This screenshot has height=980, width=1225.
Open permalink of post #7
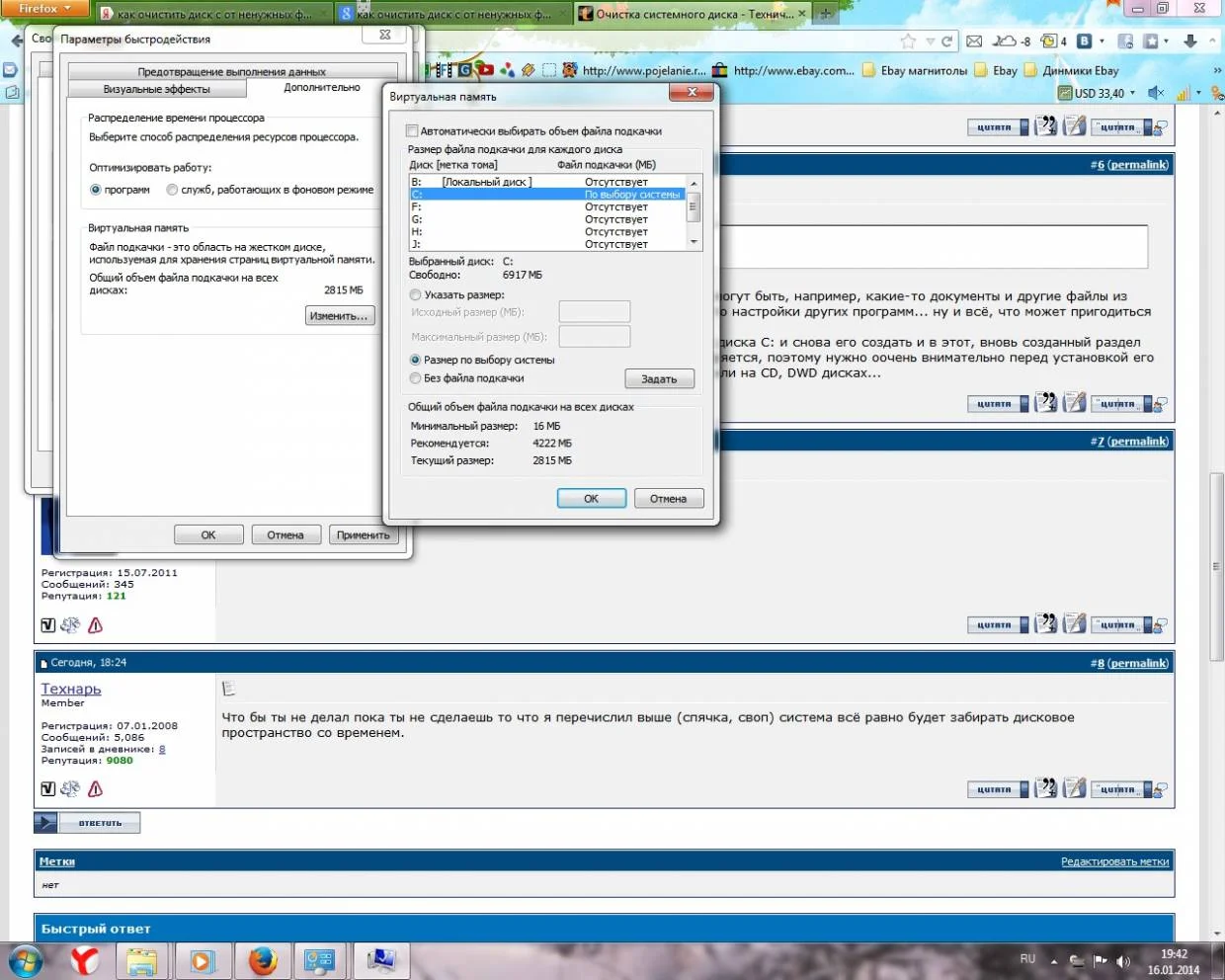1138,442
